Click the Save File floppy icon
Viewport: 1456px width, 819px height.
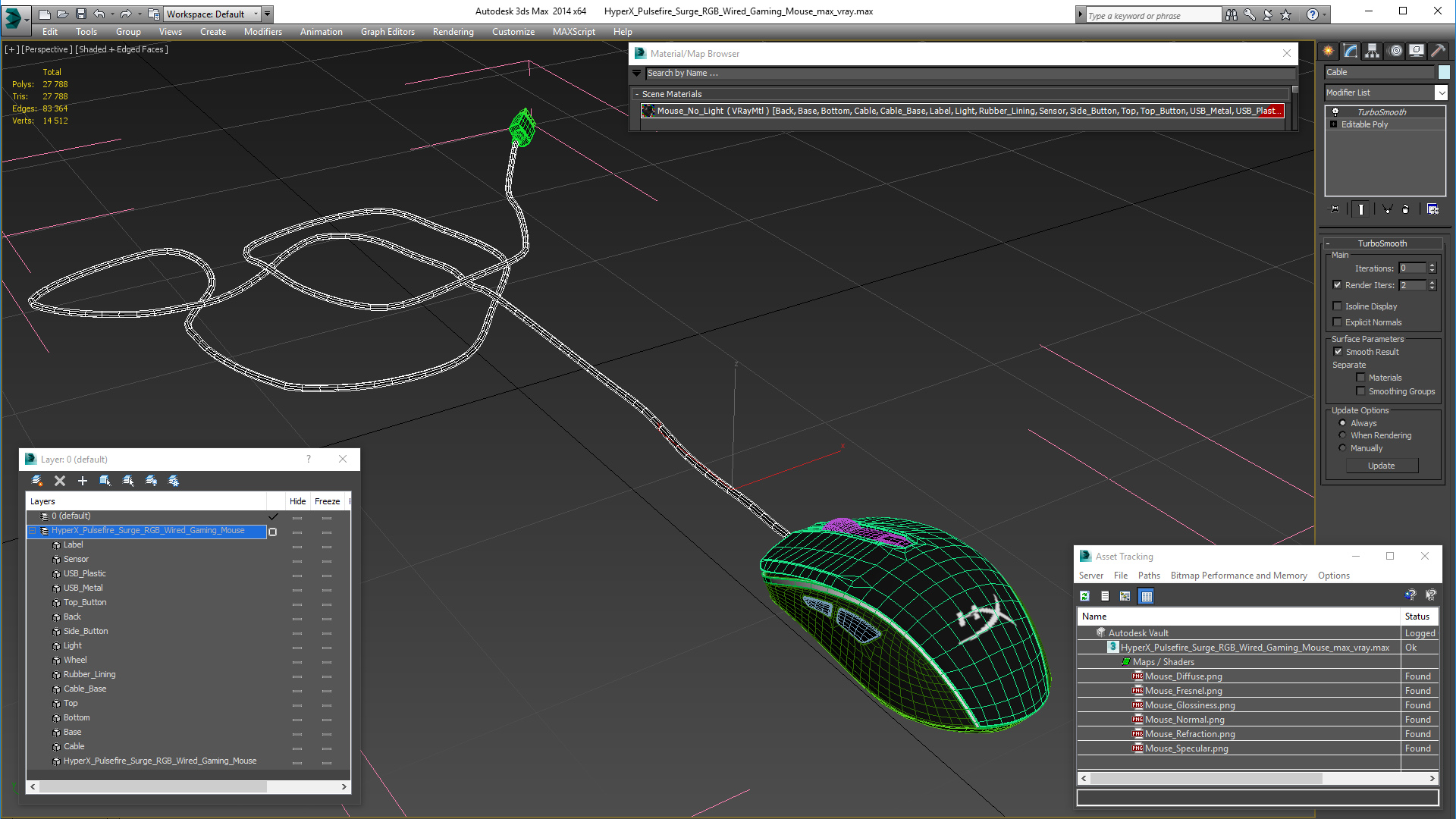pos(80,14)
